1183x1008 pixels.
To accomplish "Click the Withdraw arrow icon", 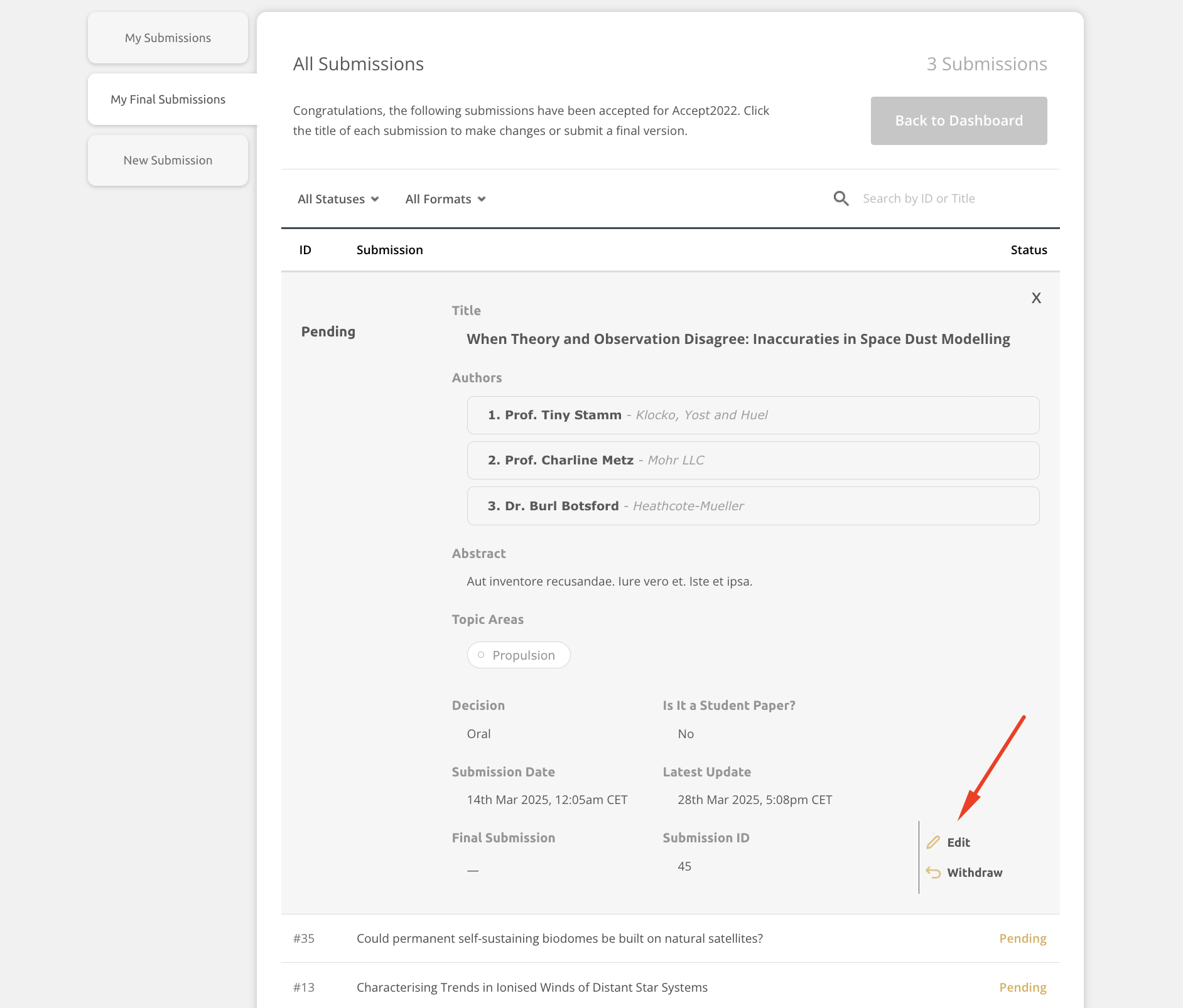I will tap(933, 872).
